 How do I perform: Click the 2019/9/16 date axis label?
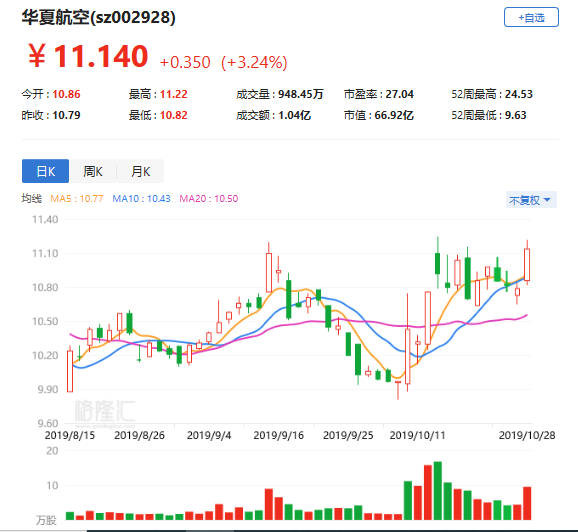point(279,435)
